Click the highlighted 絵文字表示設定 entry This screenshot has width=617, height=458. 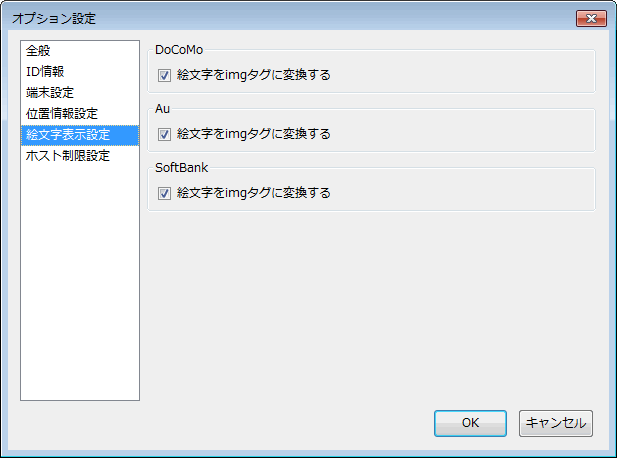pos(80,135)
